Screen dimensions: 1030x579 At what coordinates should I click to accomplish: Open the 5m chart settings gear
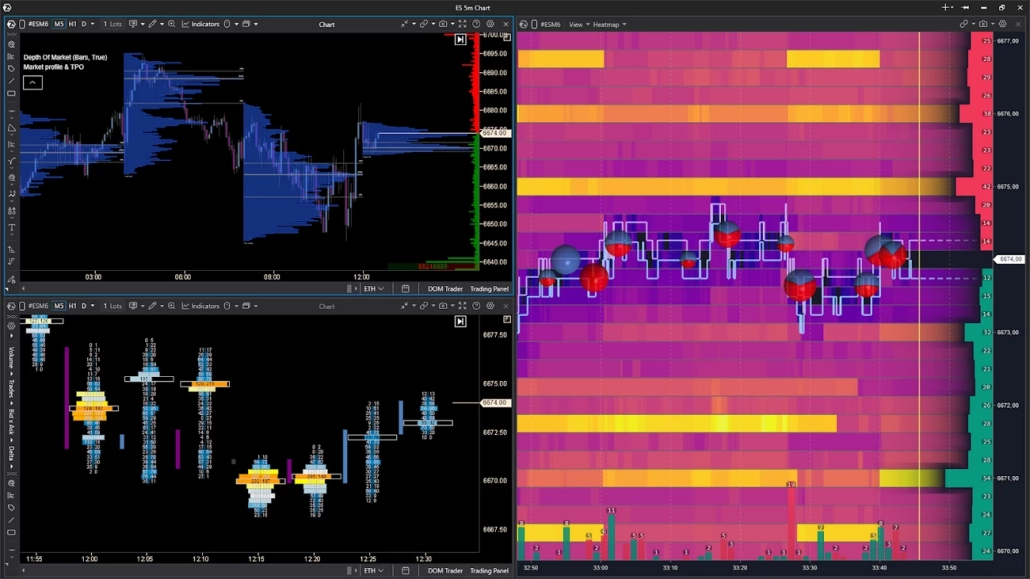click(490, 23)
